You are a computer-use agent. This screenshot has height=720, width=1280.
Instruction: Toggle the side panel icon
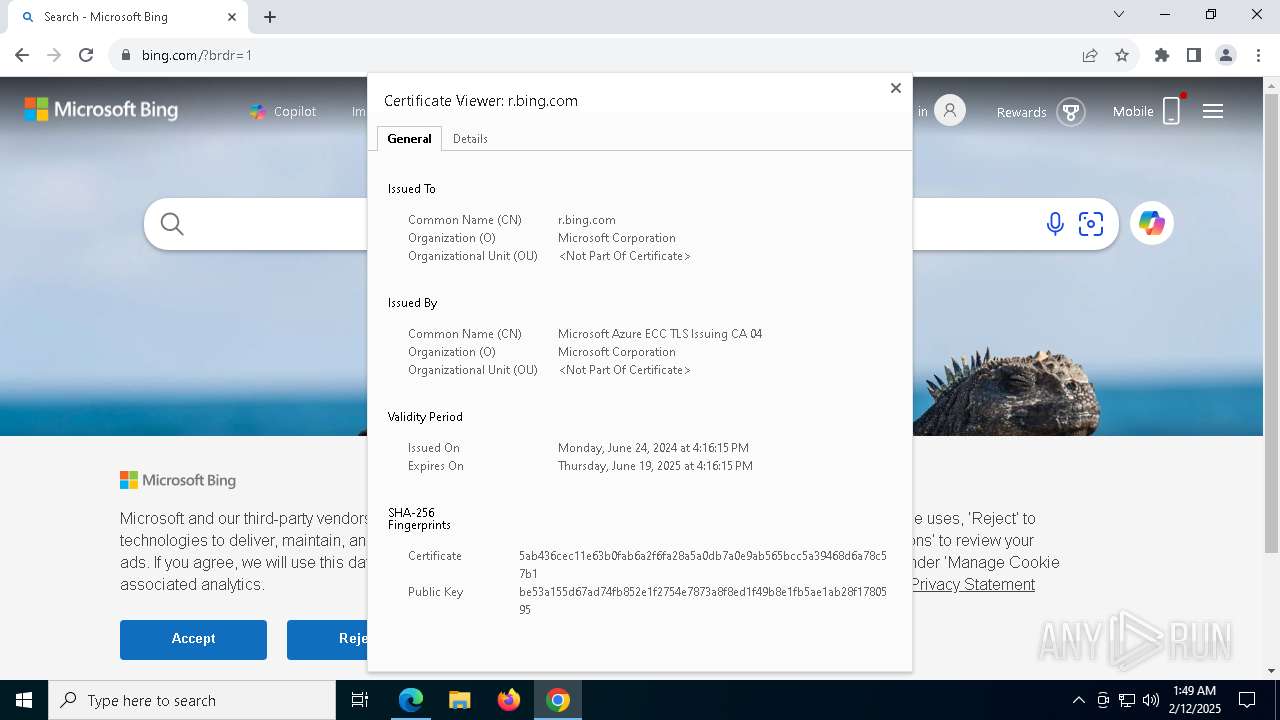[x=1194, y=55]
